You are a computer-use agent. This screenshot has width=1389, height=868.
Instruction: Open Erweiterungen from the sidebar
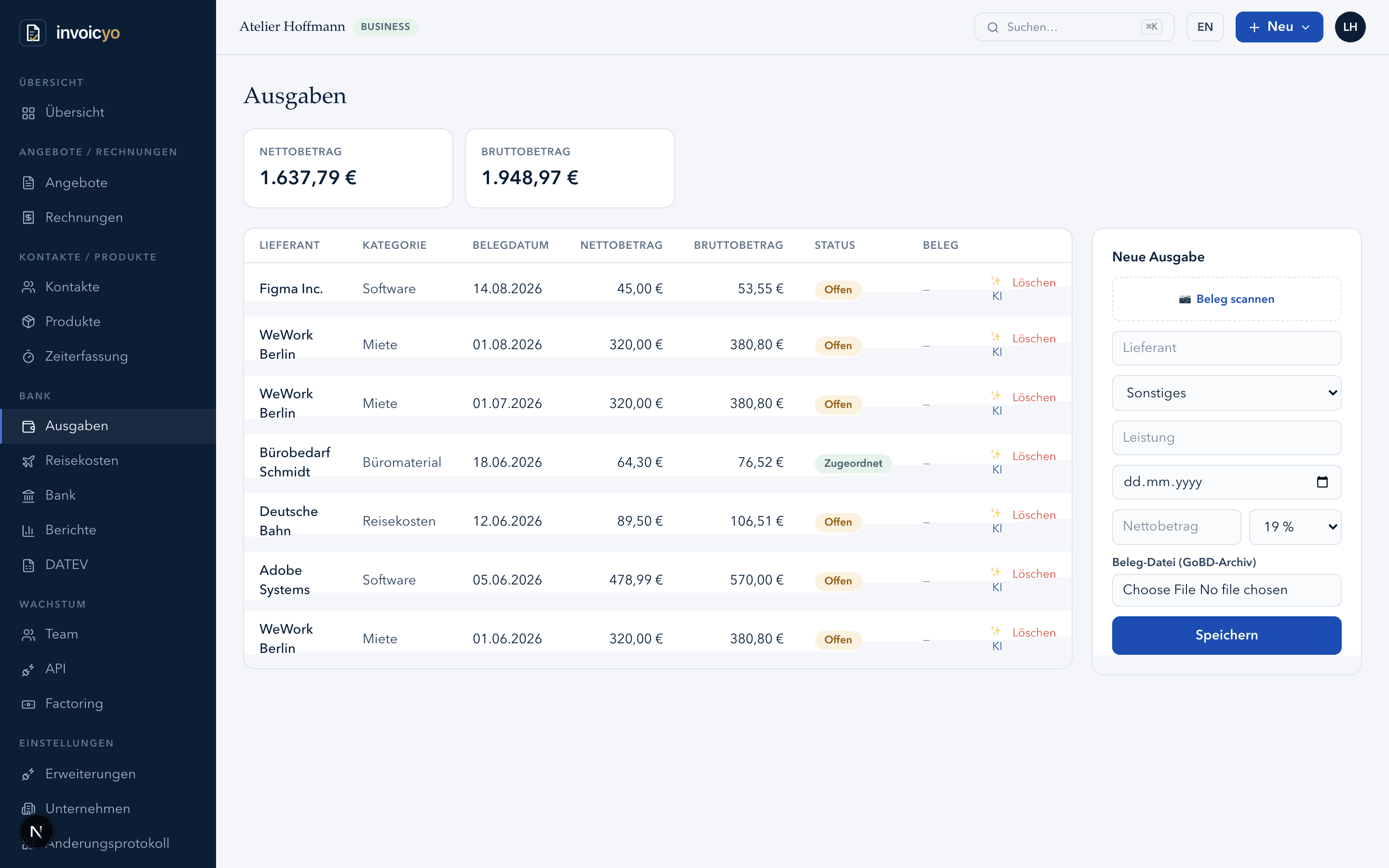point(108,774)
